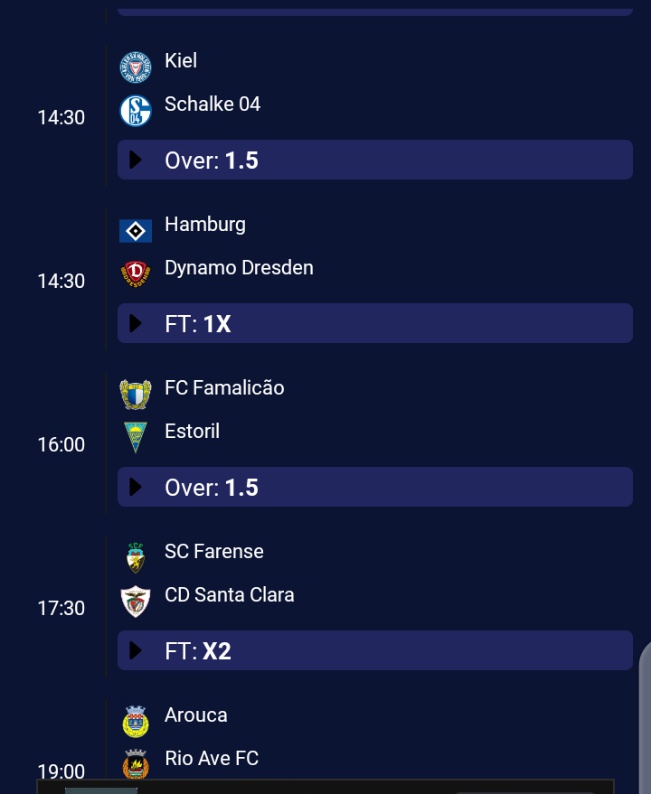The height and width of the screenshot is (794, 651).
Task: Click the FC Famalicão badge
Action: 135,394
